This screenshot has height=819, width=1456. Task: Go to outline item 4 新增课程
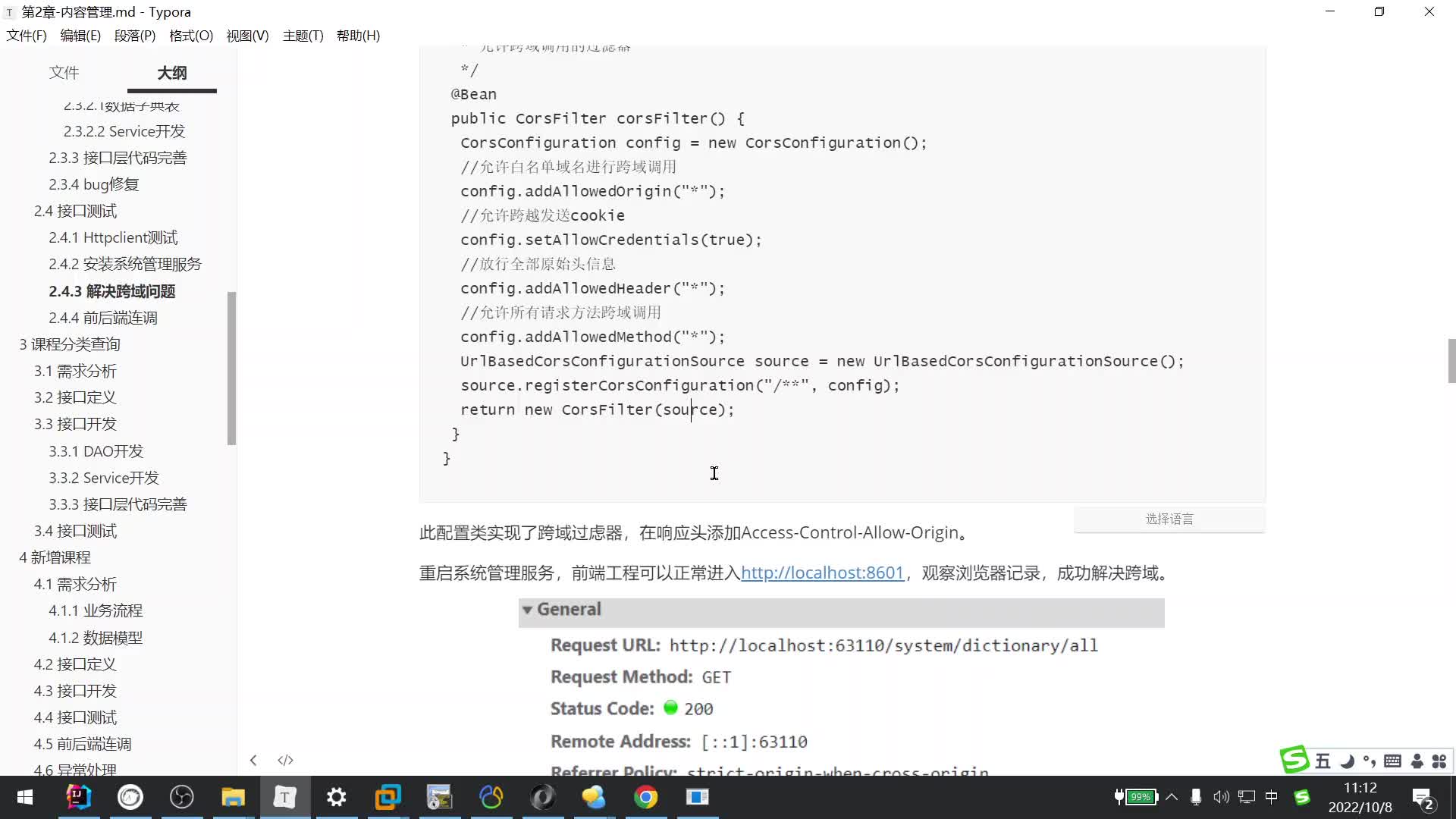click(55, 557)
